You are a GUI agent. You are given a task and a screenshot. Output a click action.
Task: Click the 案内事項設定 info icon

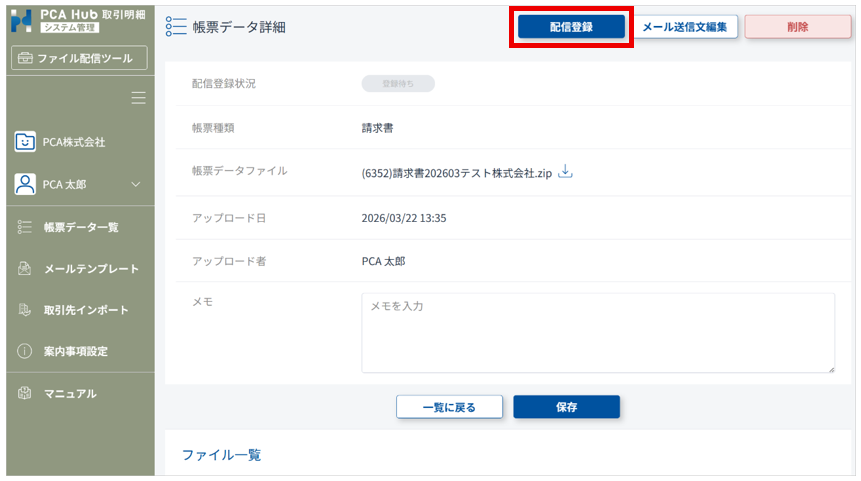pyautogui.click(x=26, y=351)
